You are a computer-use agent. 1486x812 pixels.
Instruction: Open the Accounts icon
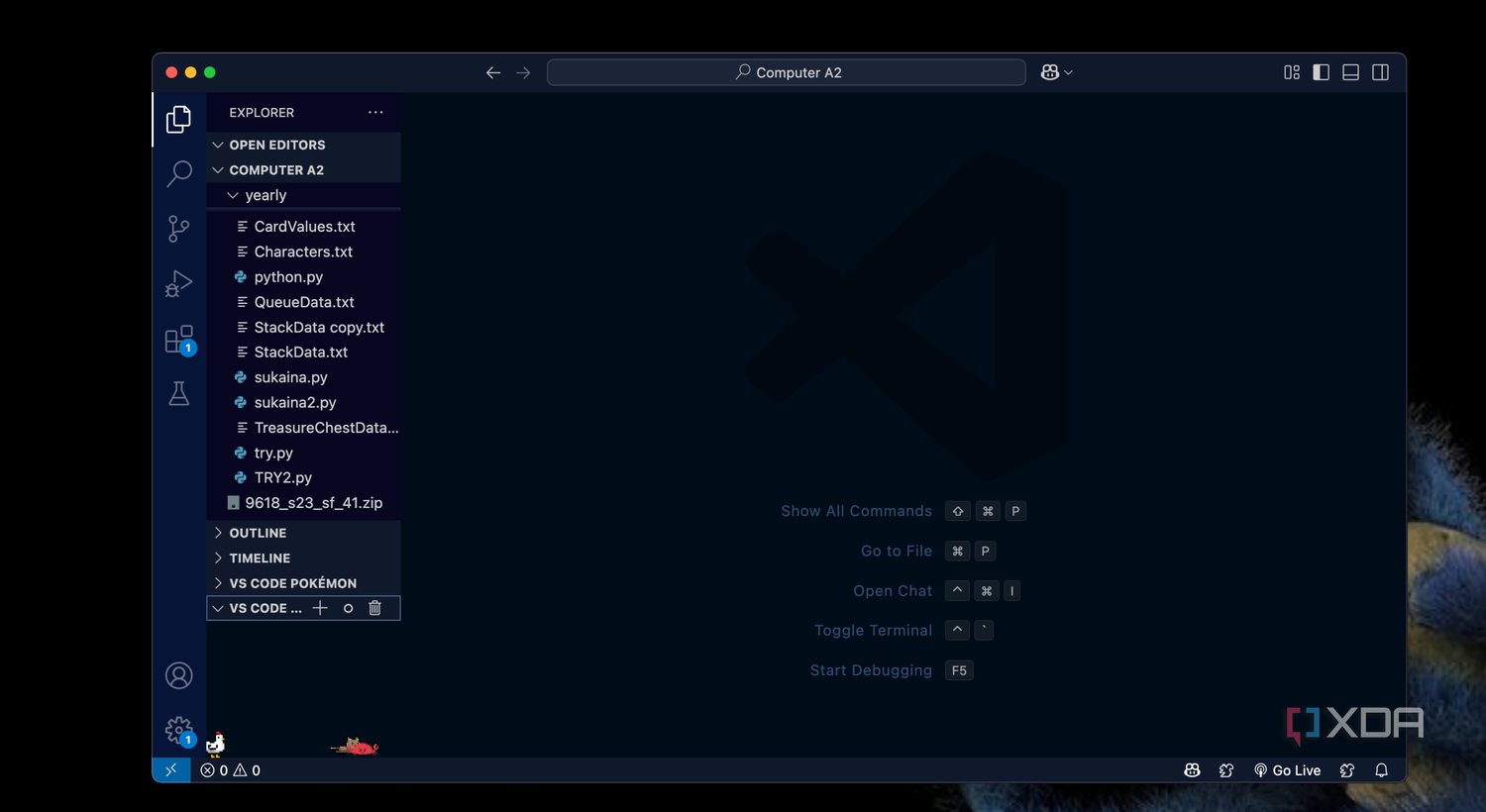[x=178, y=676]
